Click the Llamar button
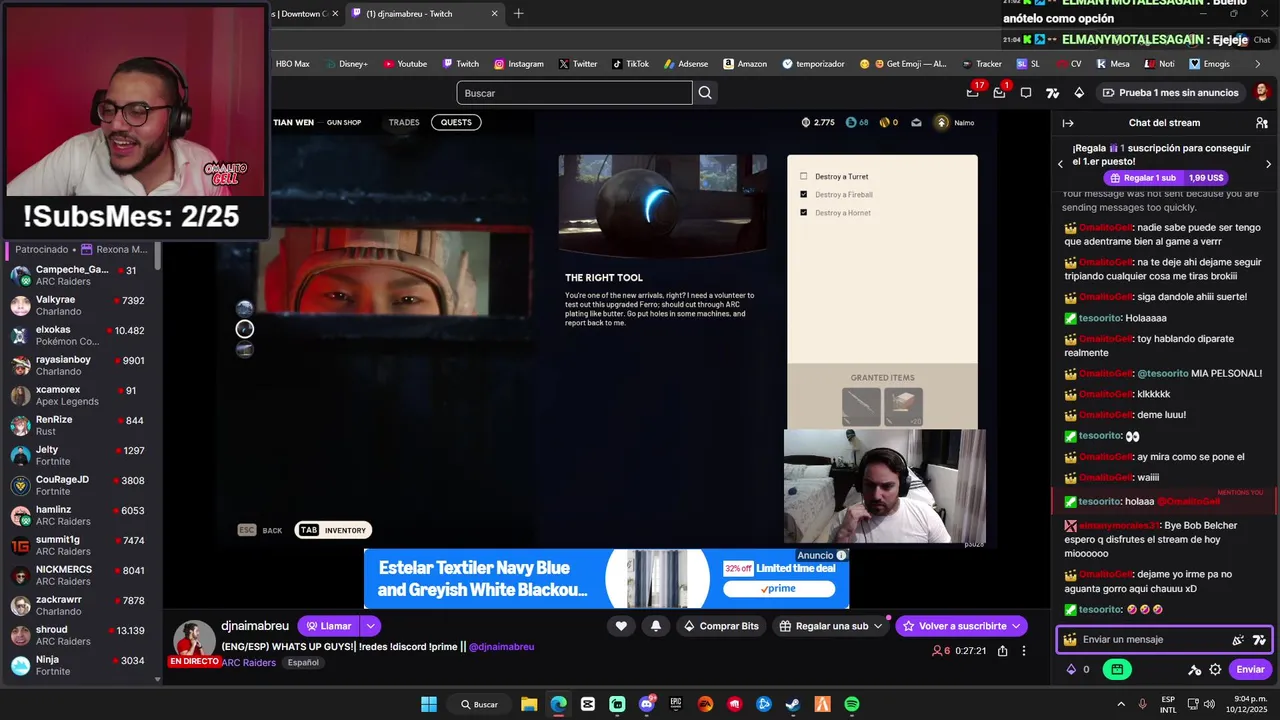 click(x=328, y=626)
